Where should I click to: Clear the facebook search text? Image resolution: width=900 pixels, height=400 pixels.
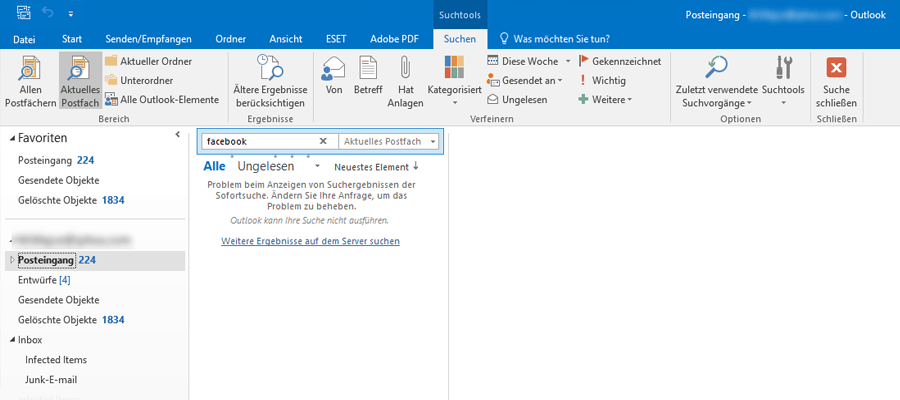point(323,141)
